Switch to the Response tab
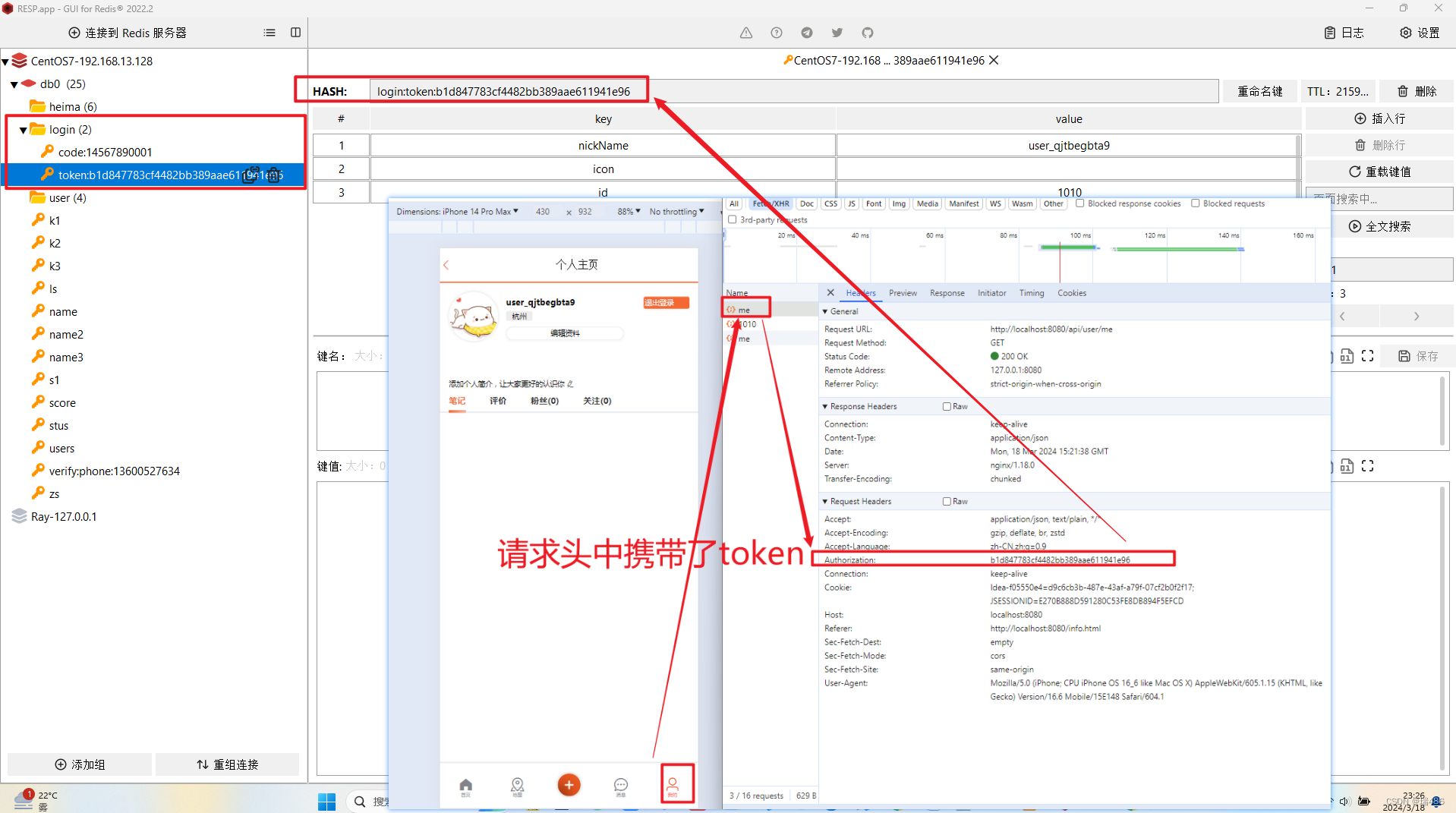Viewport: 1456px width, 813px height. [x=947, y=293]
